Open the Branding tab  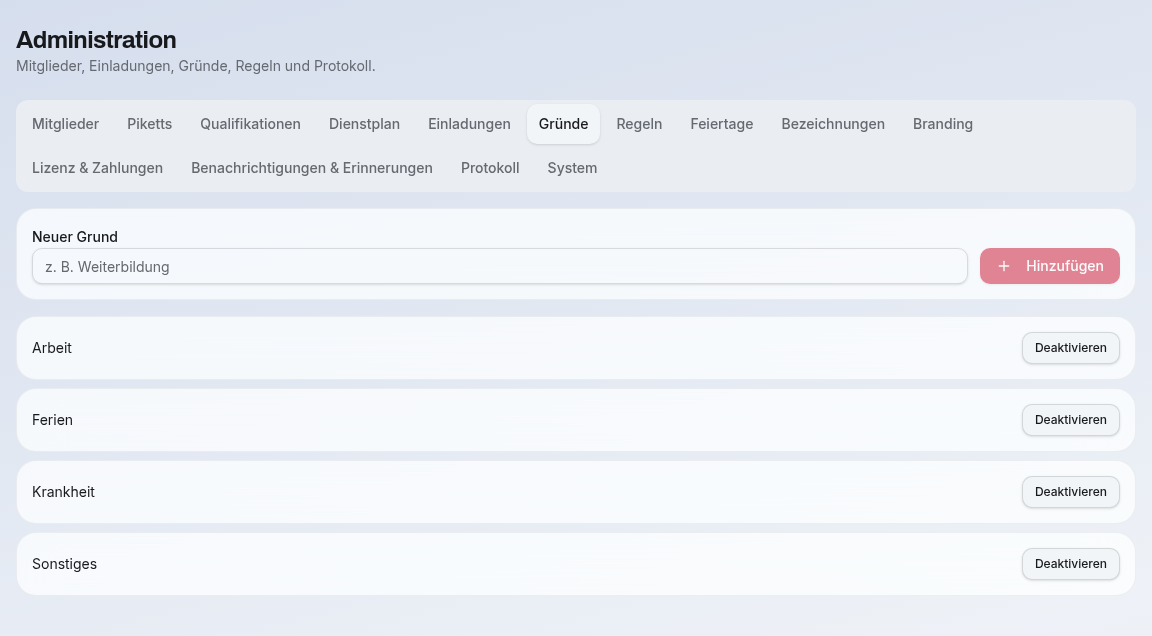[x=943, y=124]
